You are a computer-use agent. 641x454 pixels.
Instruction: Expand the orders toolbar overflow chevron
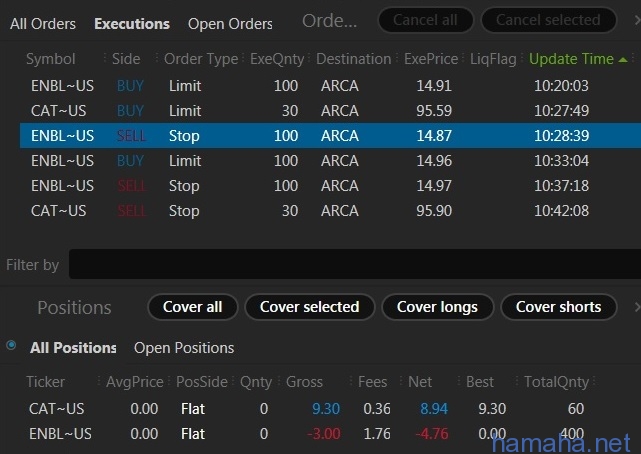(x=637, y=20)
